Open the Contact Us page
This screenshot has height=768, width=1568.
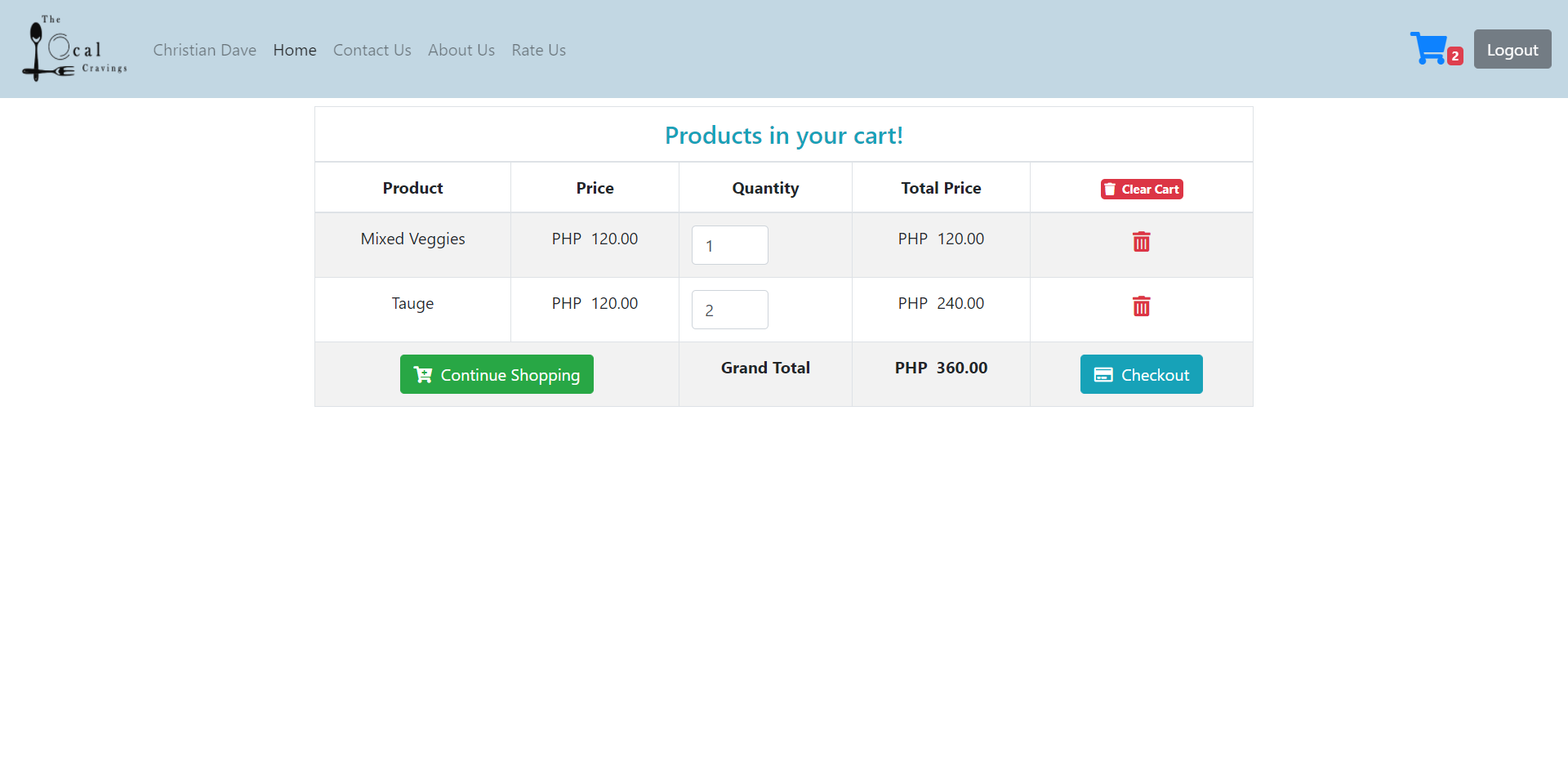click(372, 50)
